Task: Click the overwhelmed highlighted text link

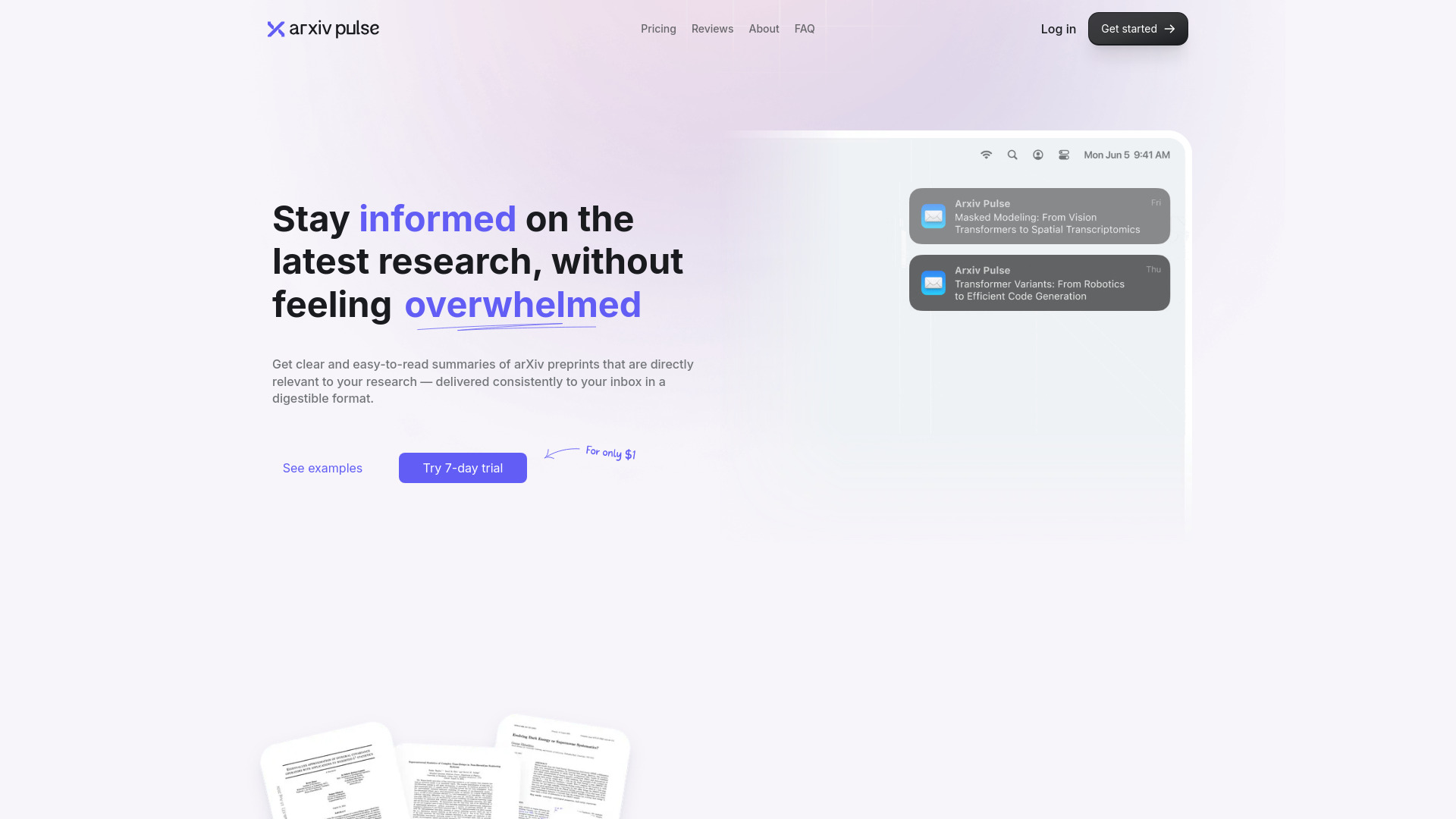Action: (x=523, y=304)
